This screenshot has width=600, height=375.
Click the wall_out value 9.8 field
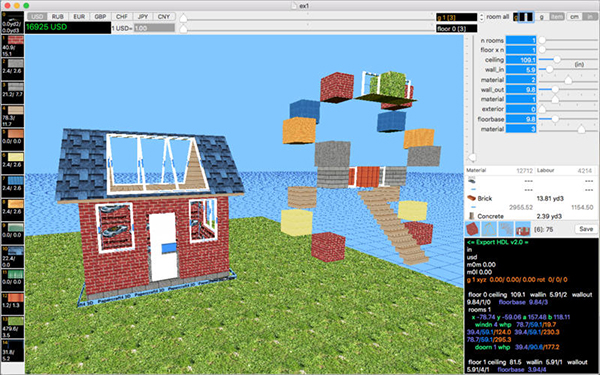pos(521,90)
